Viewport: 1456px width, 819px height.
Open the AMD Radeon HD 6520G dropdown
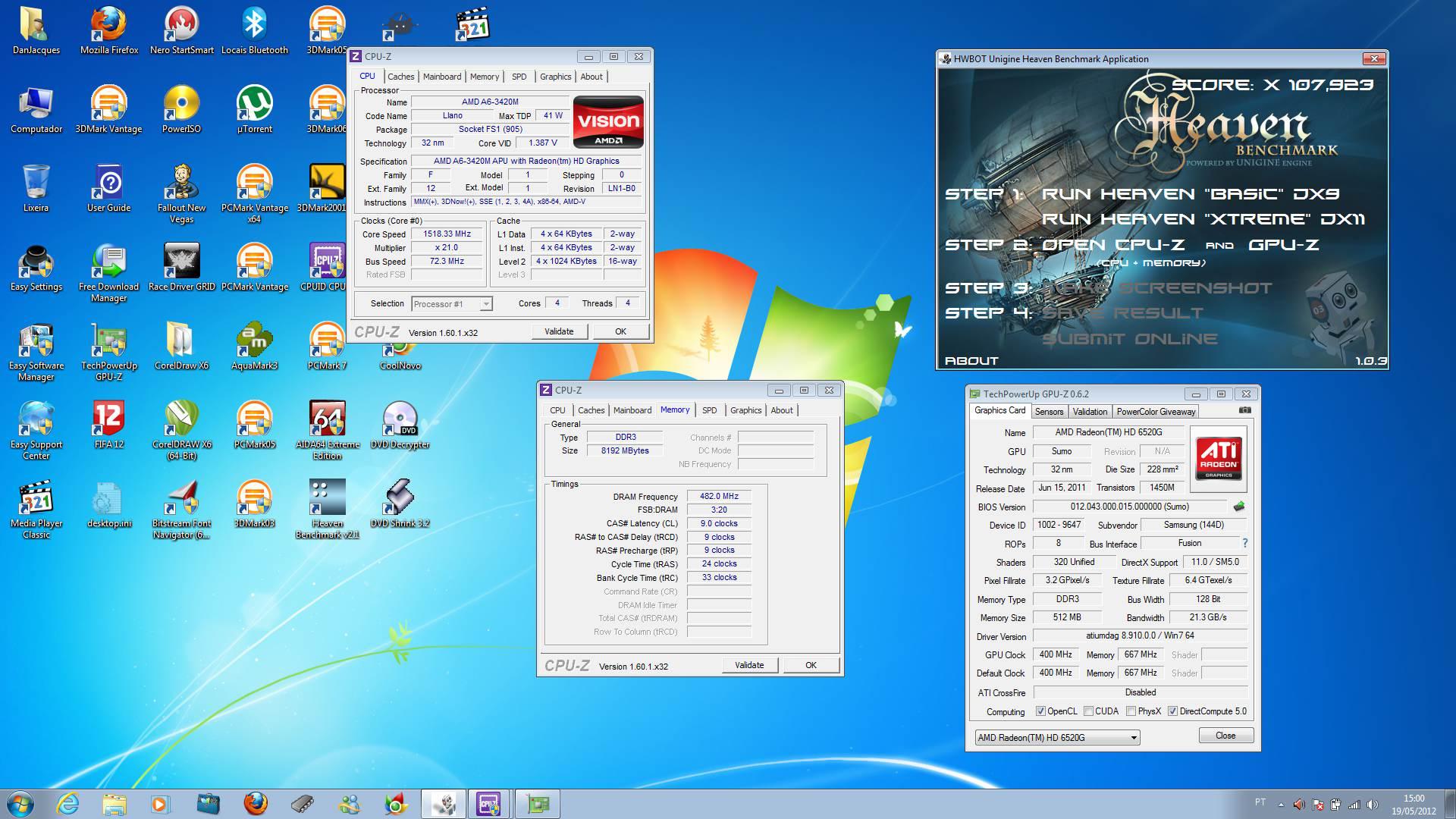coord(1057,737)
